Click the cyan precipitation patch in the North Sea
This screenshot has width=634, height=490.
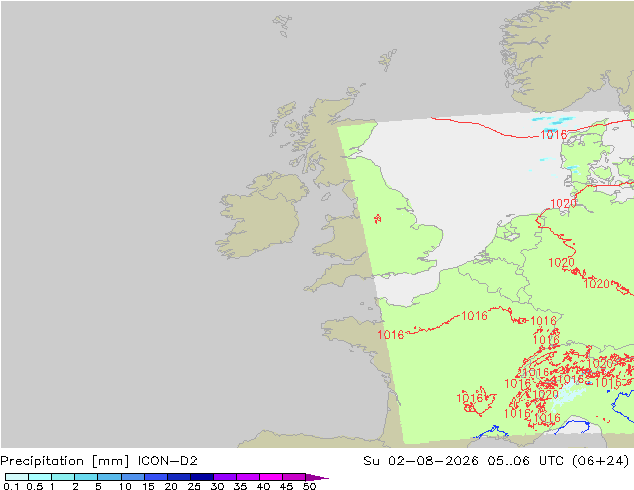(554, 120)
